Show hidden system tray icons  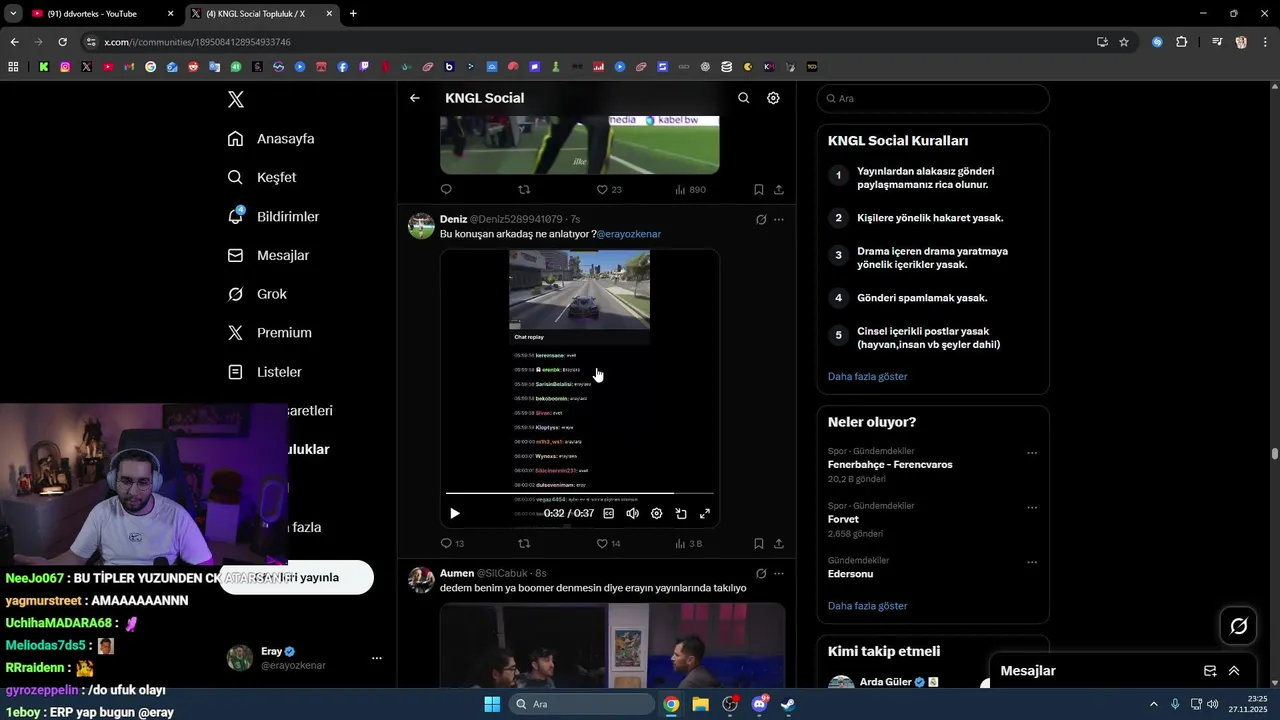point(1153,704)
